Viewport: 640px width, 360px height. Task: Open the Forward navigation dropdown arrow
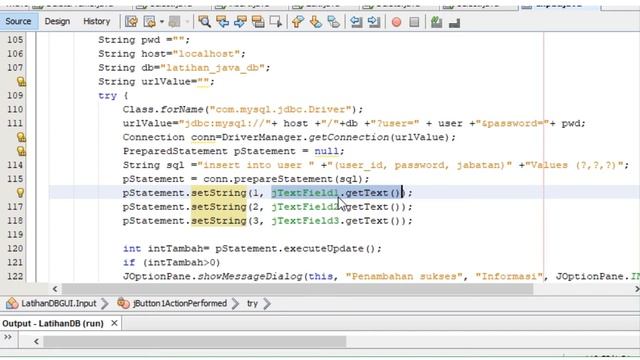[187, 22]
